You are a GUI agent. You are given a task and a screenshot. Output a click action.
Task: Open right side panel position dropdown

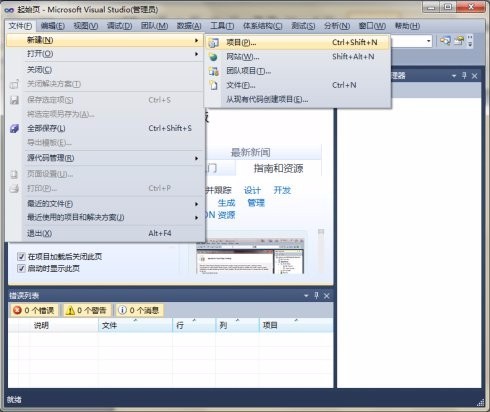point(454,76)
